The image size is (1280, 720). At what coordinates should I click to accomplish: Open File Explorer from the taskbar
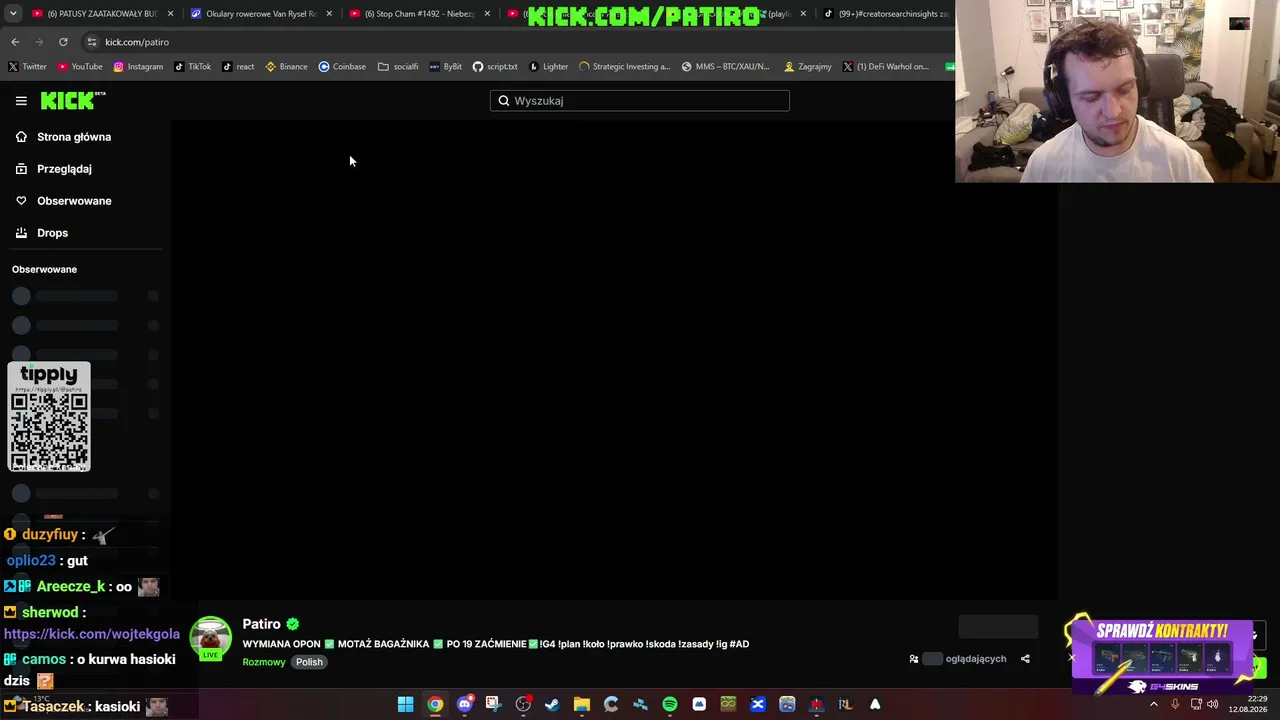[x=582, y=705]
